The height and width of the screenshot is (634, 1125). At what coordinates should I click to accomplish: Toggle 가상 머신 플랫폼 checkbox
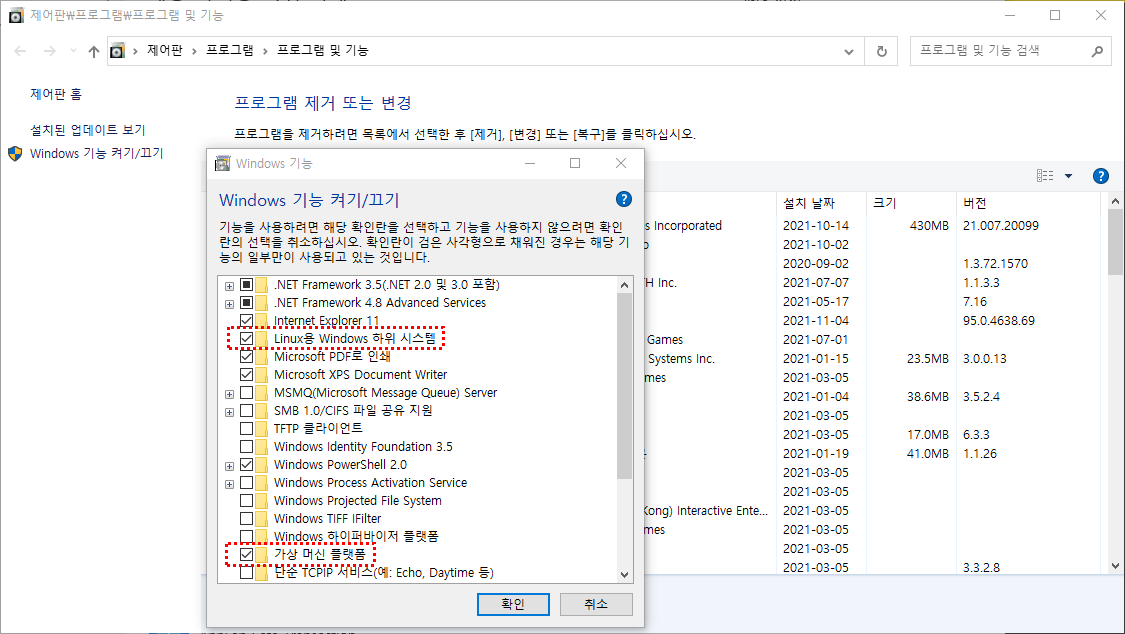pyautogui.click(x=247, y=555)
